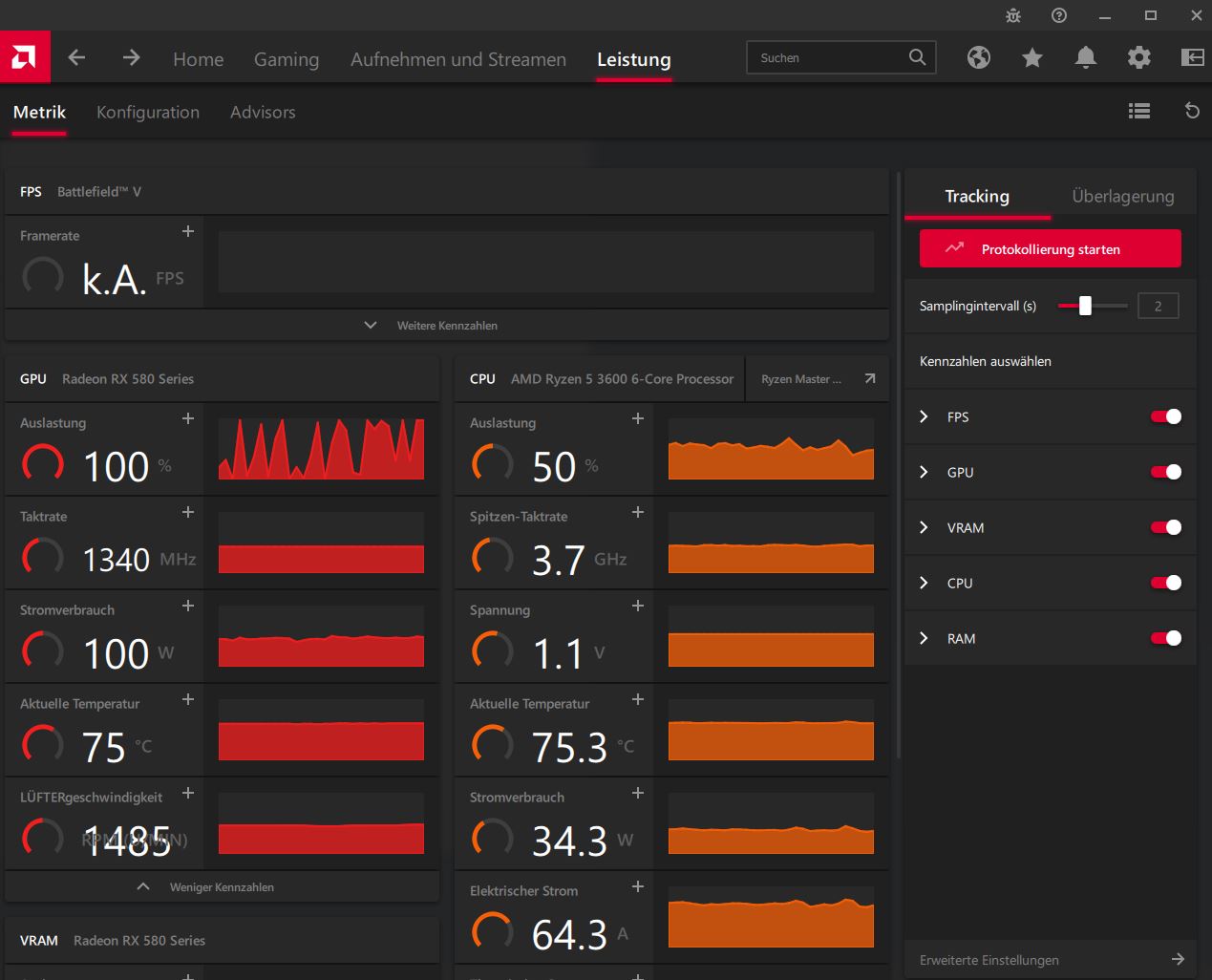Add CPU Spannung with plus icon
1212x980 pixels.
[x=638, y=606]
